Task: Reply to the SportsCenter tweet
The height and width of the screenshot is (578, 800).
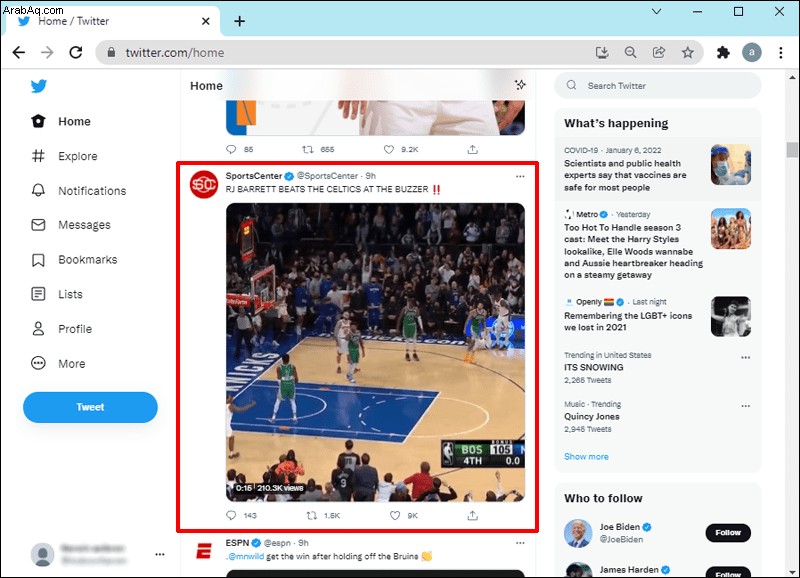Action: [231, 515]
